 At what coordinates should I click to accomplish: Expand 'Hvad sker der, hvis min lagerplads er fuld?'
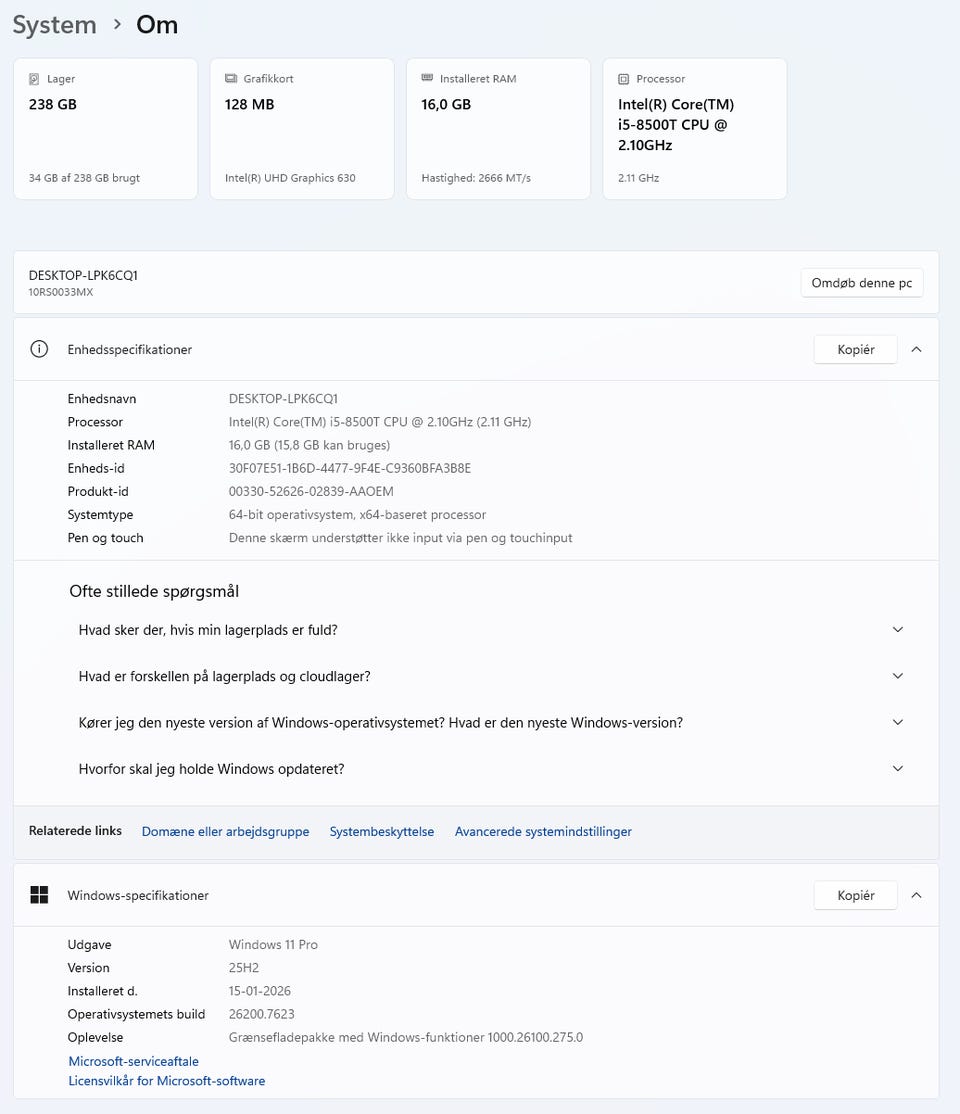click(x=897, y=630)
